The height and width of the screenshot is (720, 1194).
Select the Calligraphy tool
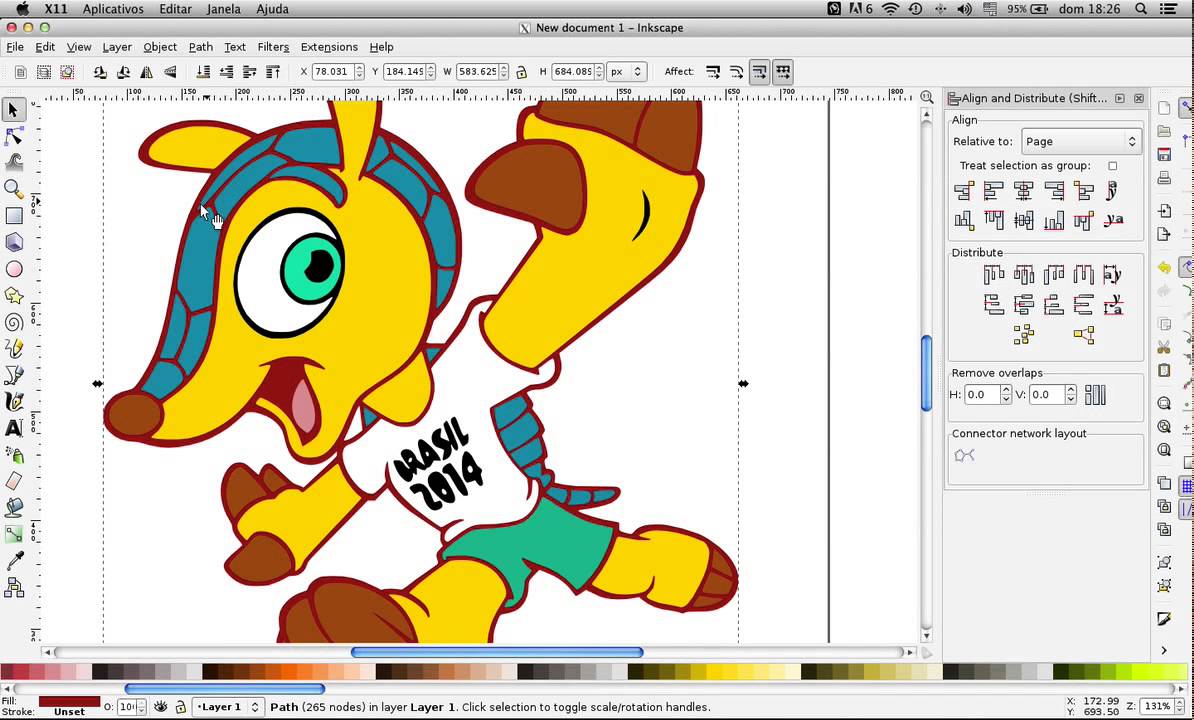pos(14,401)
